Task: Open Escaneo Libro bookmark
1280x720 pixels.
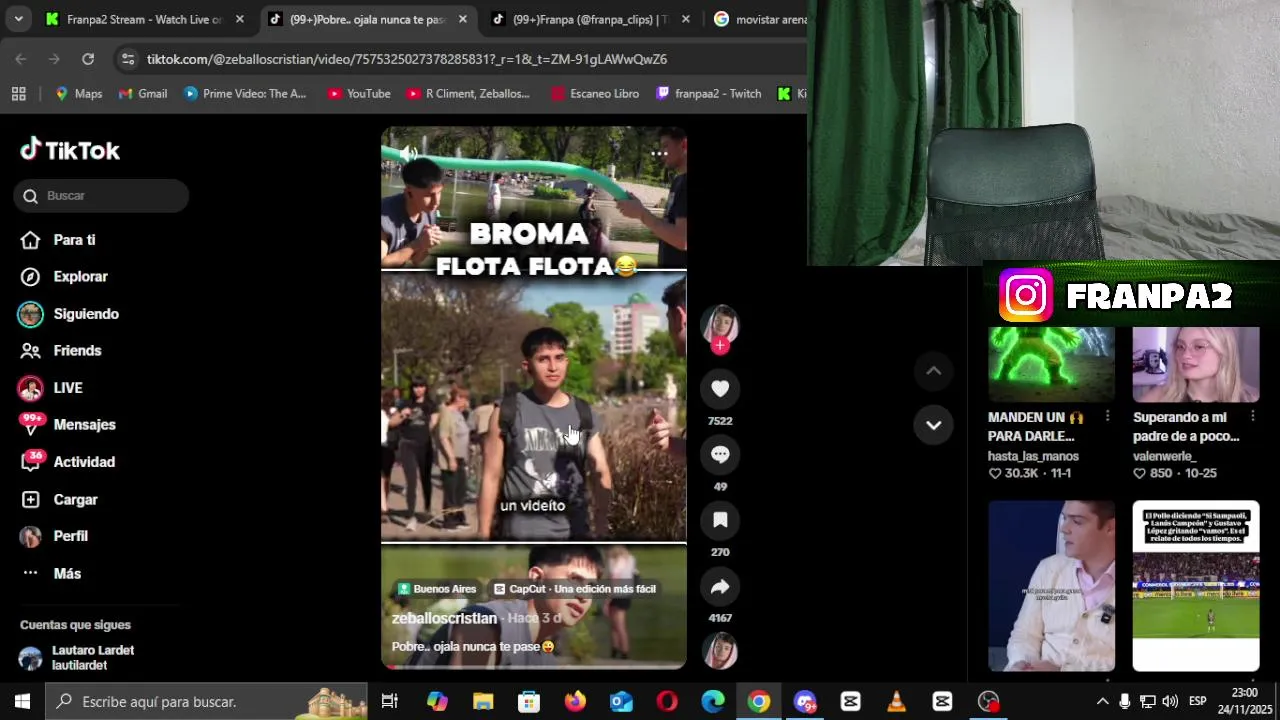Action: tap(594, 93)
